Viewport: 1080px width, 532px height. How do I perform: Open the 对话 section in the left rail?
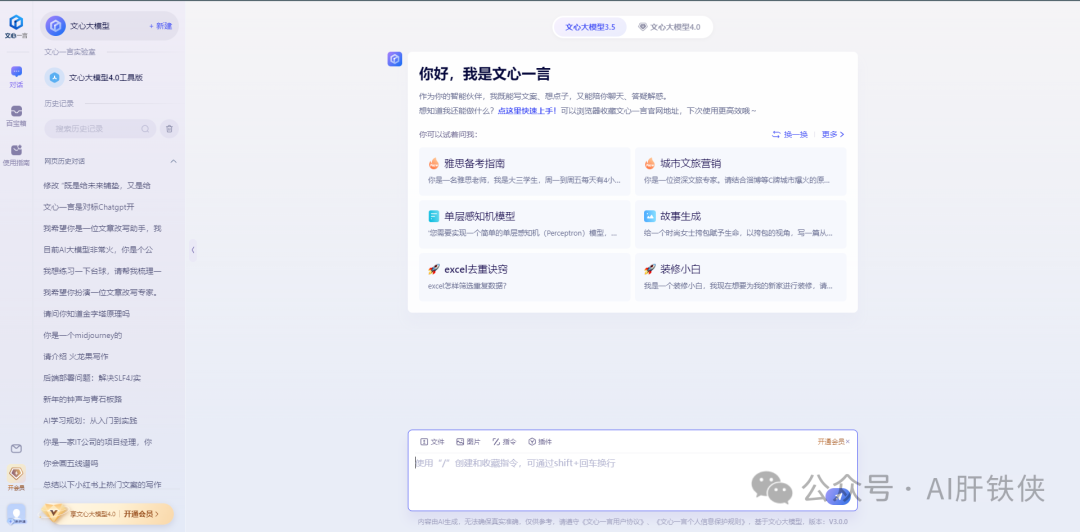(x=16, y=76)
